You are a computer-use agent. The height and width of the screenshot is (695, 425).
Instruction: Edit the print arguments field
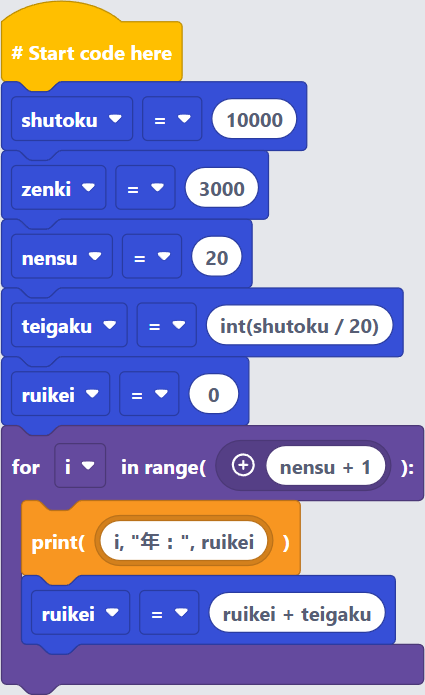tap(184, 541)
